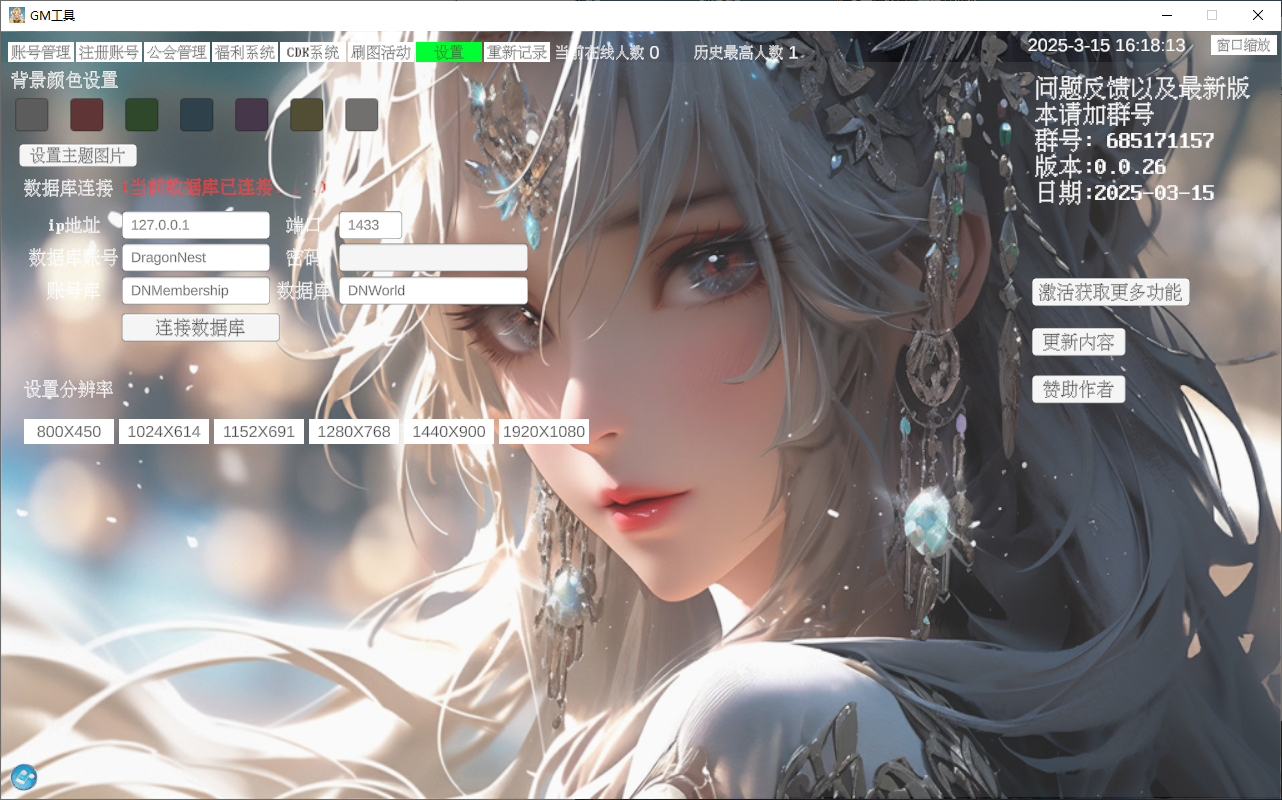1282x800 pixels.
Task: Close the GM工具 window
Action: [1258, 15]
